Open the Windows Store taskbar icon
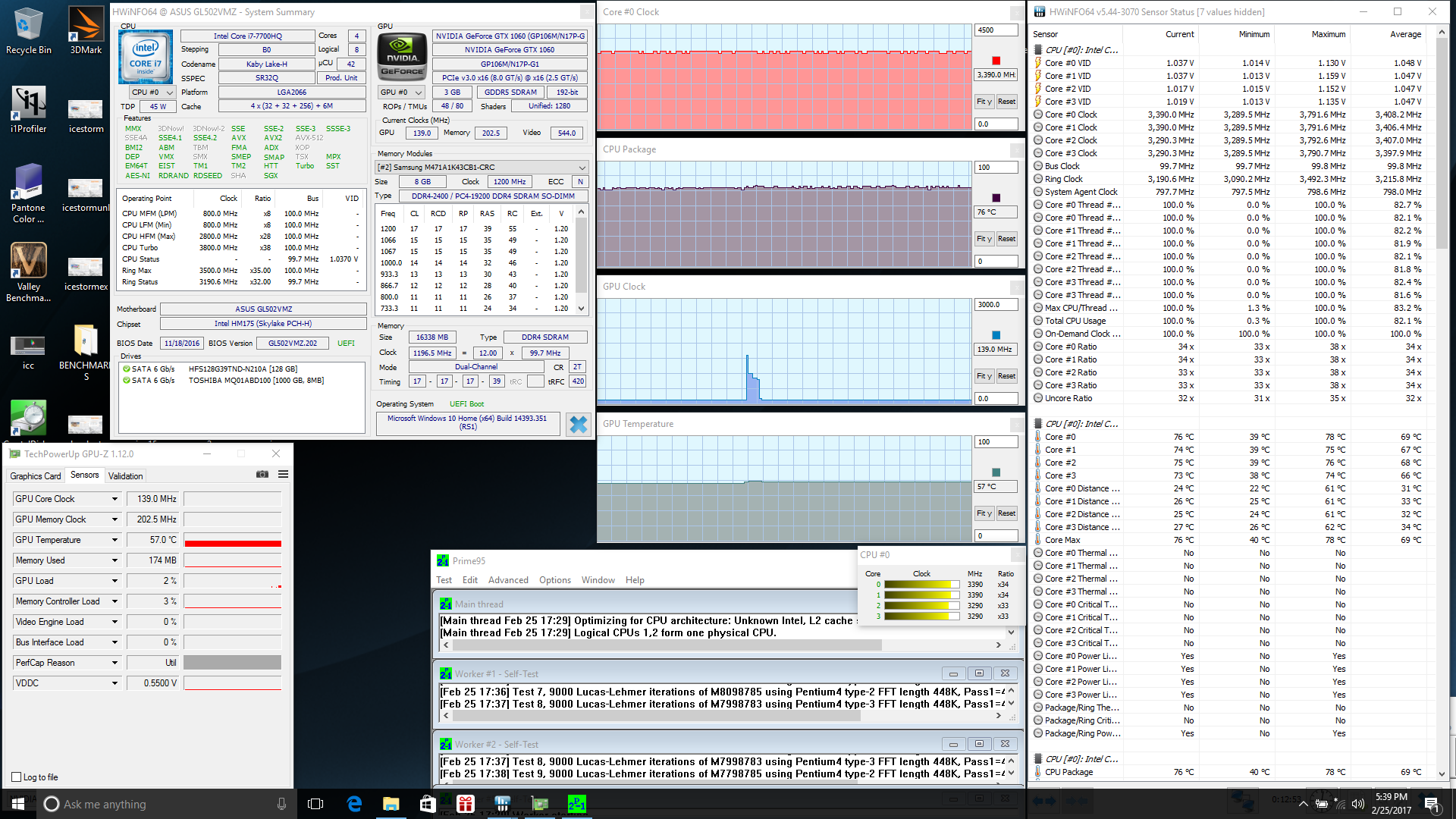Image resolution: width=1456 pixels, height=819 pixels. point(428,804)
